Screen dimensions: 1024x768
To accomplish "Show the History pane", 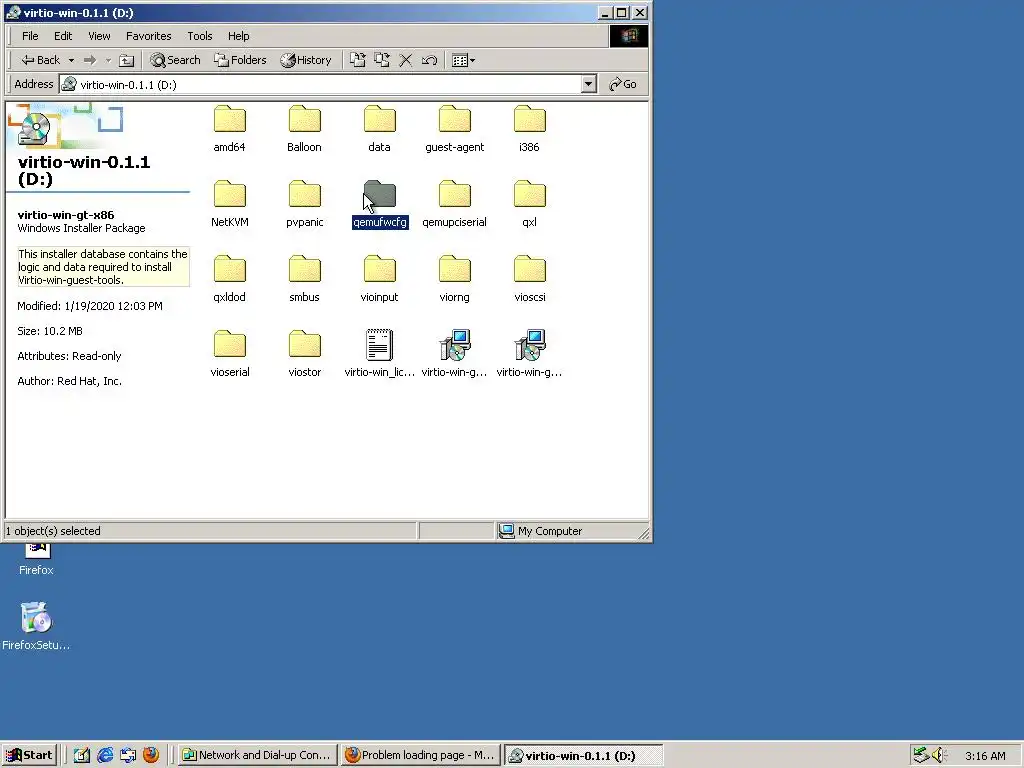I will 306,60.
